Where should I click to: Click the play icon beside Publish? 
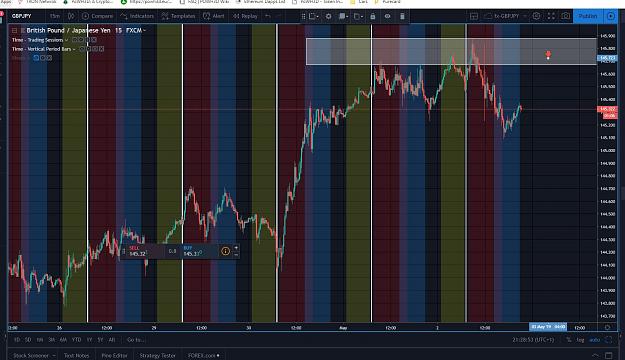click(x=611, y=16)
